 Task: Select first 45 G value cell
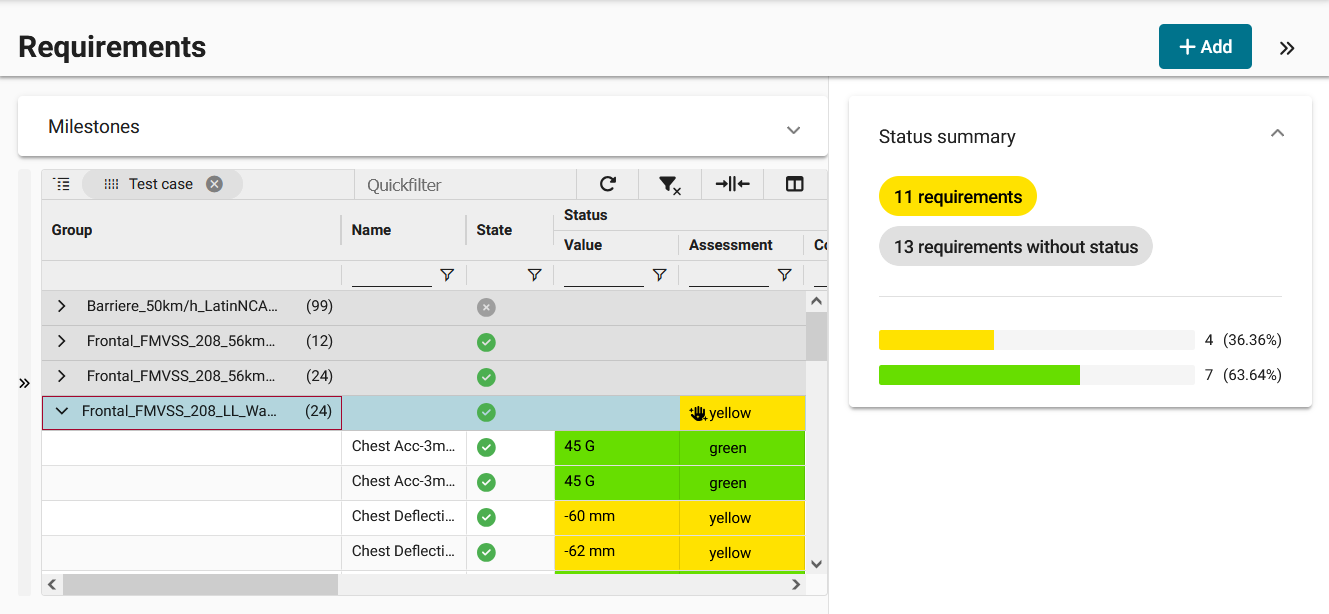pos(617,448)
